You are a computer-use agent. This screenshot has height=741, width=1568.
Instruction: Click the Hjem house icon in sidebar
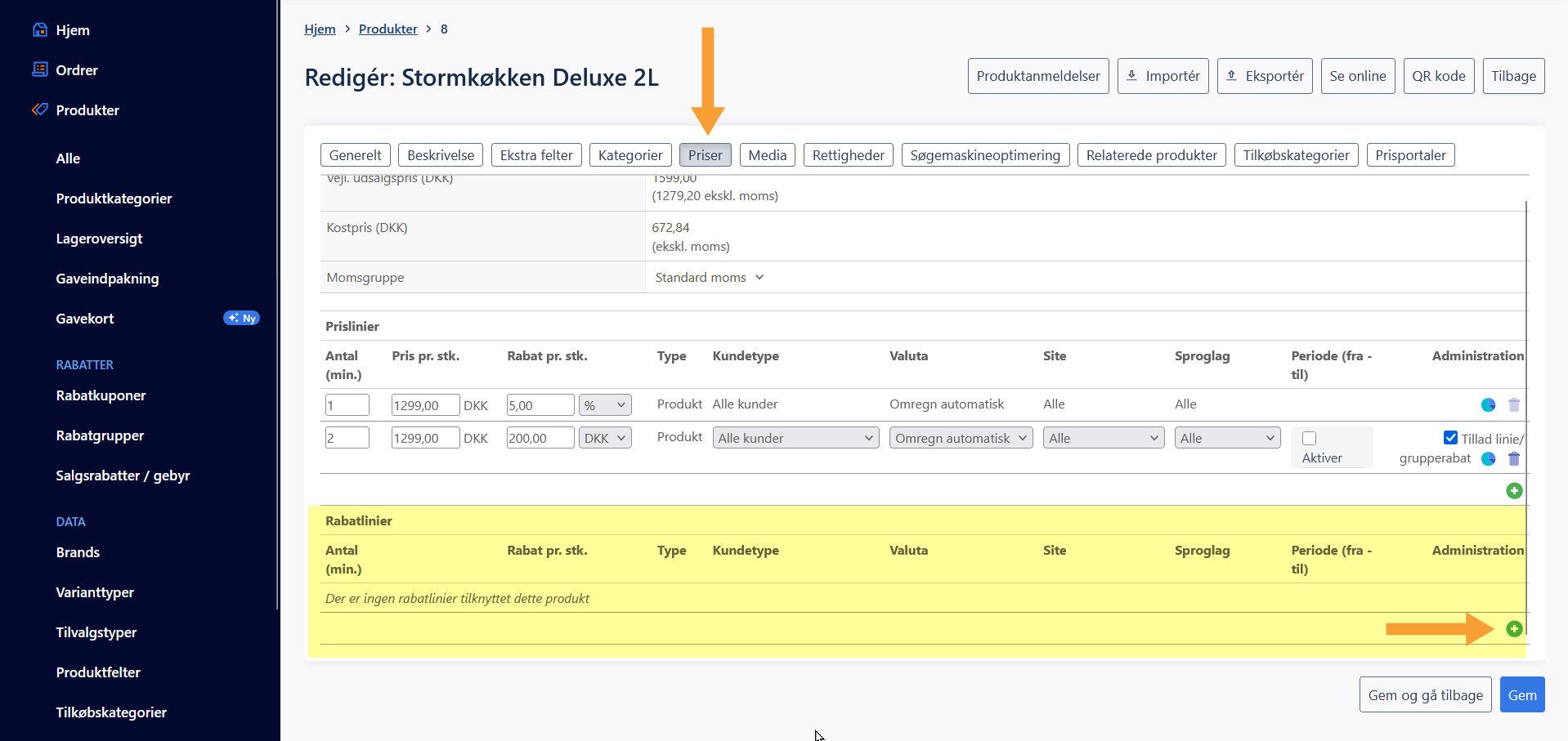click(x=40, y=30)
